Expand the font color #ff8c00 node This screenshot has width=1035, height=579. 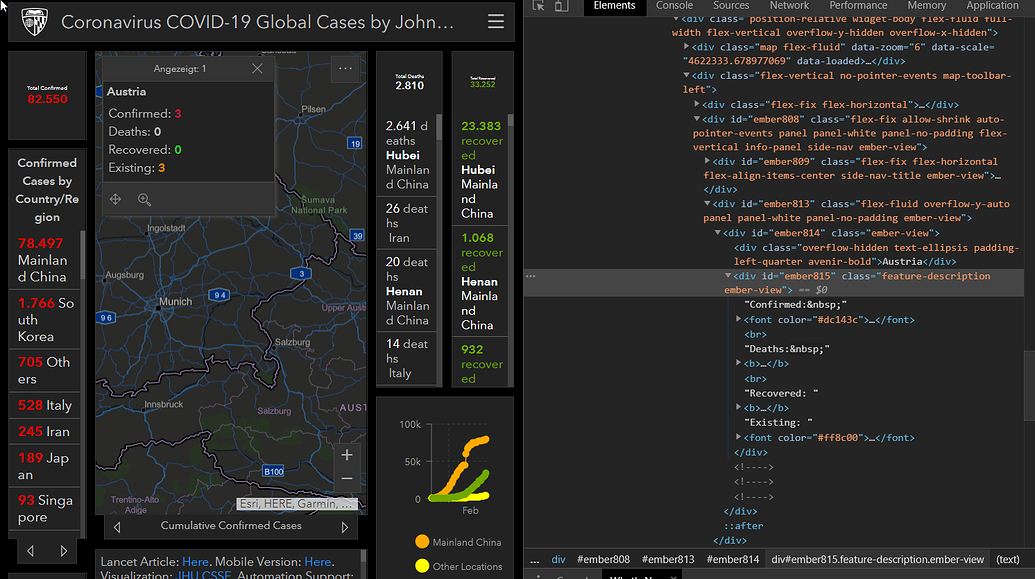pos(739,437)
